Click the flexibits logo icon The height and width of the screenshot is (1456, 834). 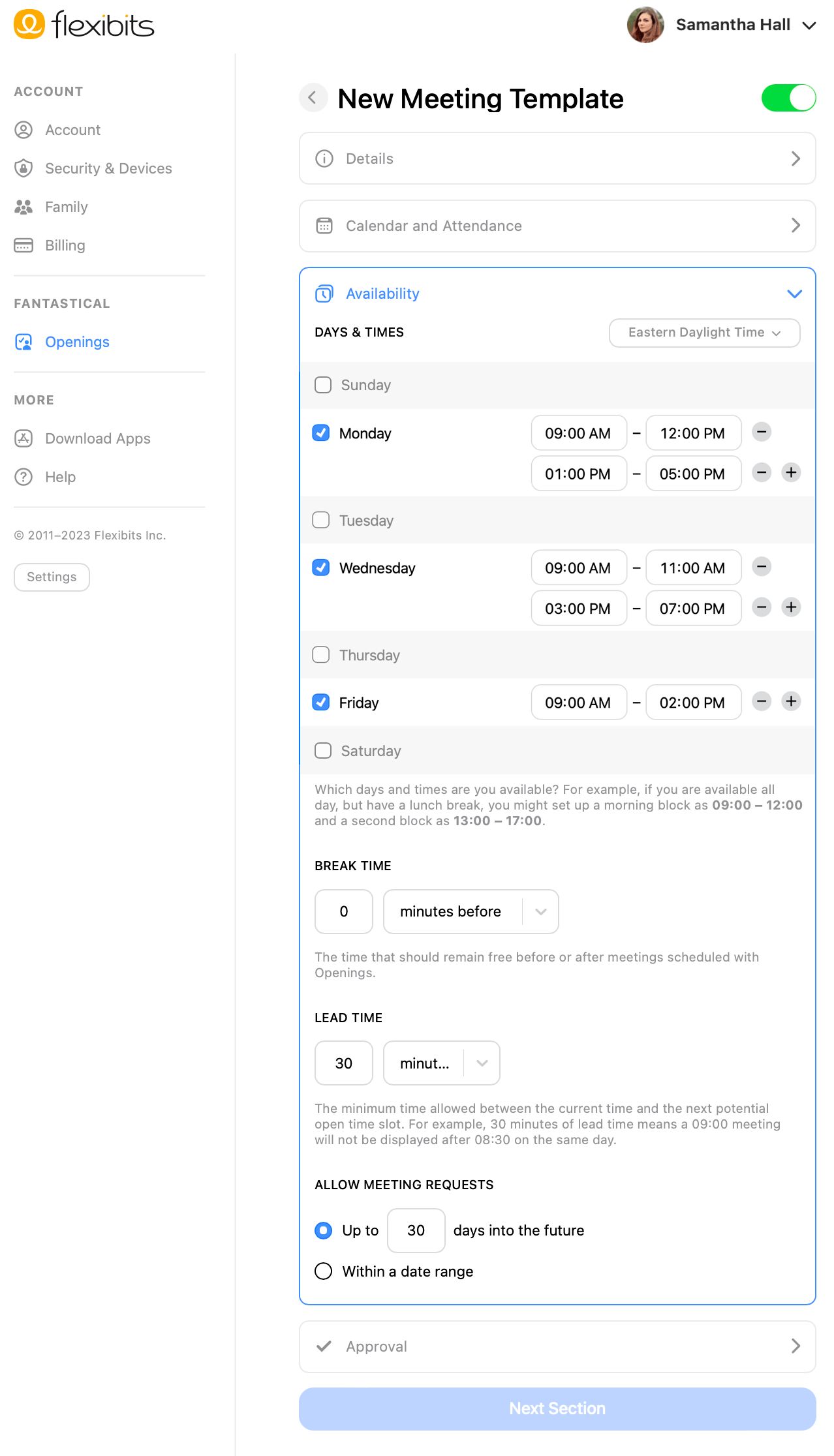pyautogui.click(x=29, y=24)
